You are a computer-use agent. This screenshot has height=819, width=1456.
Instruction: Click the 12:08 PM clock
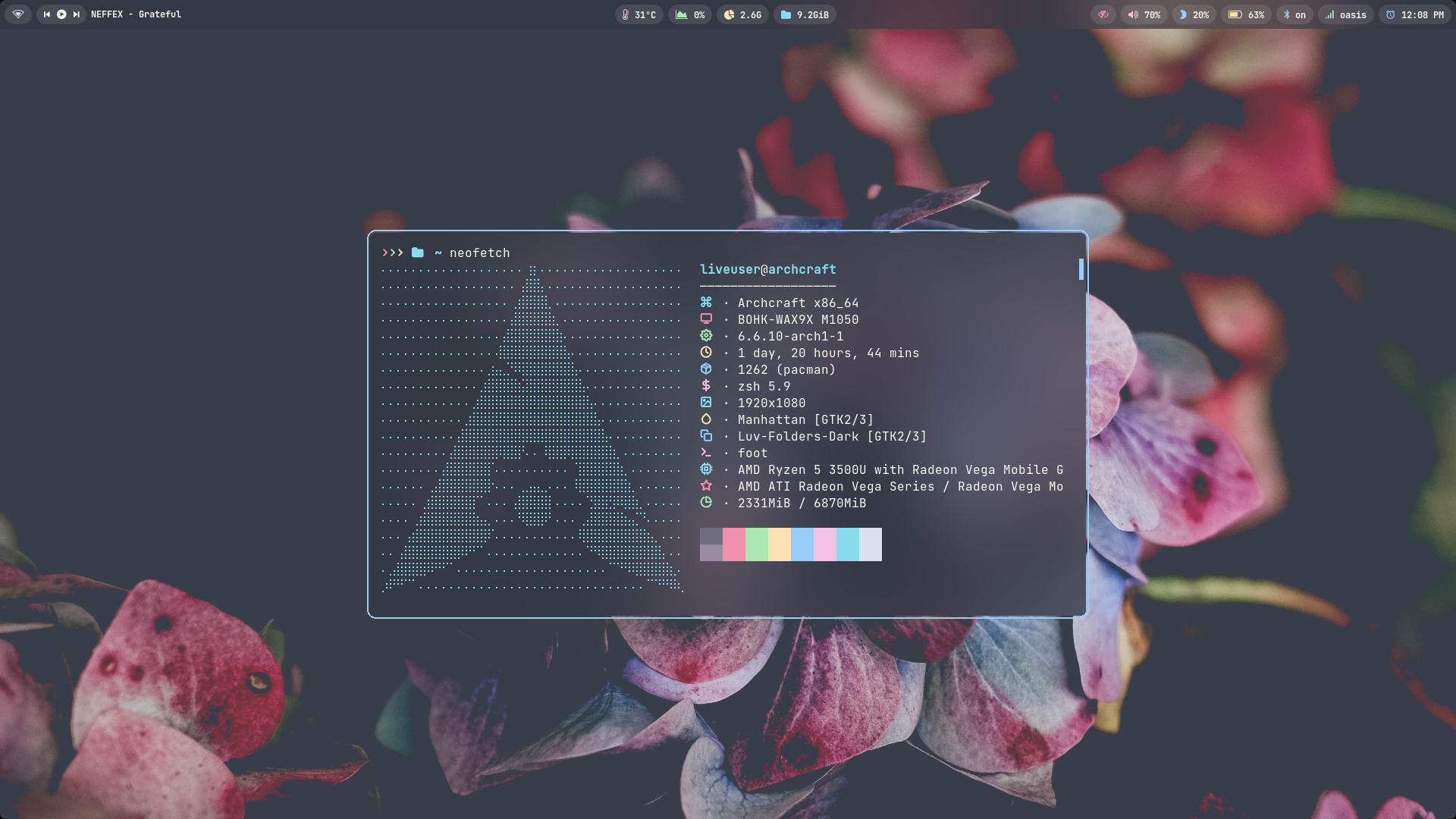pyautogui.click(x=1414, y=14)
